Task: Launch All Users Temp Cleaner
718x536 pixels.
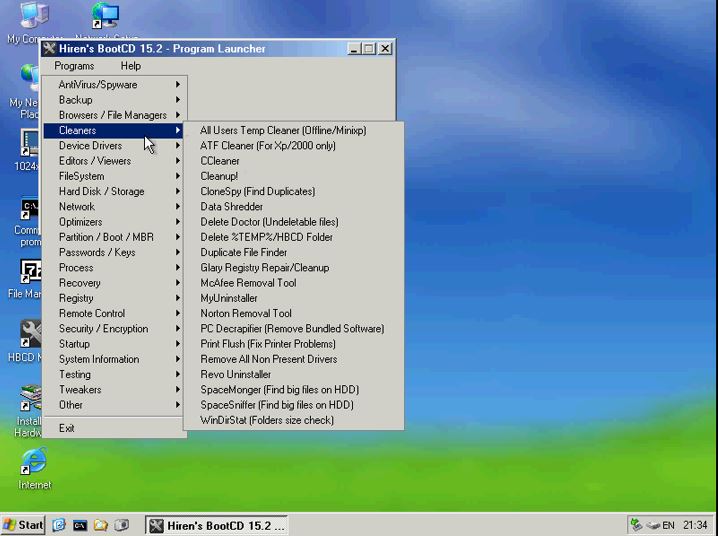Action: [294, 130]
